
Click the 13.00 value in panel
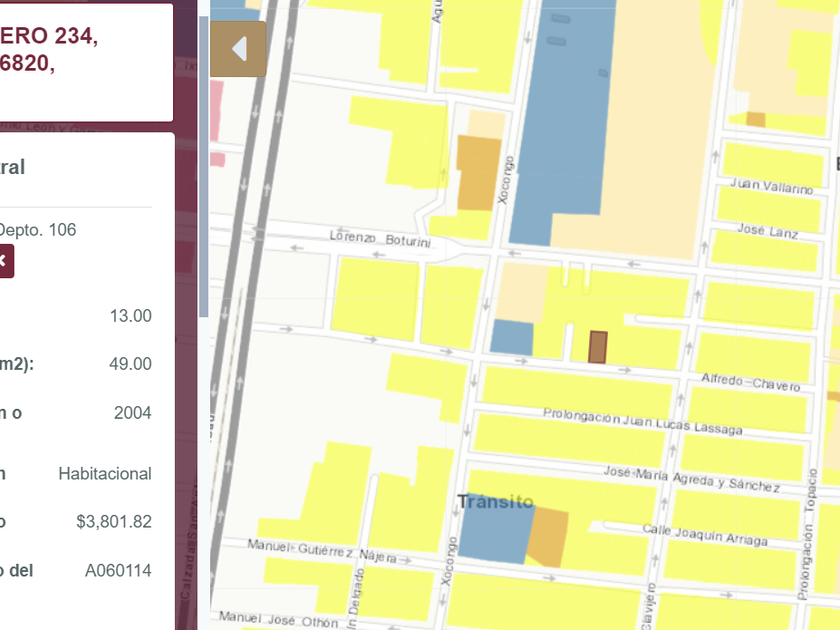click(x=130, y=316)
